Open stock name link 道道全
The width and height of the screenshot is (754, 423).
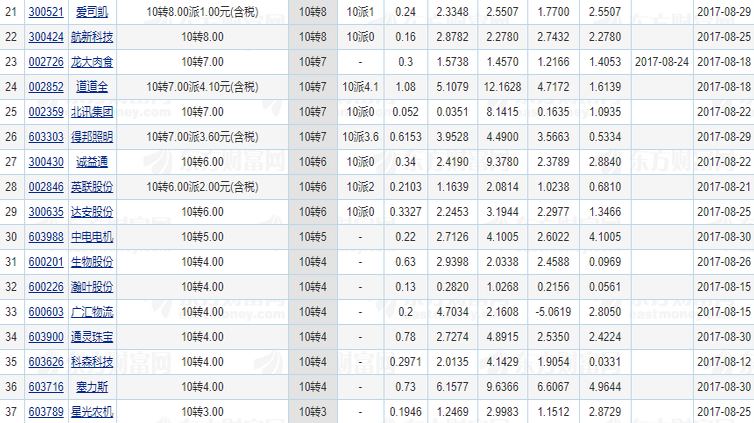tap(92, 87)
